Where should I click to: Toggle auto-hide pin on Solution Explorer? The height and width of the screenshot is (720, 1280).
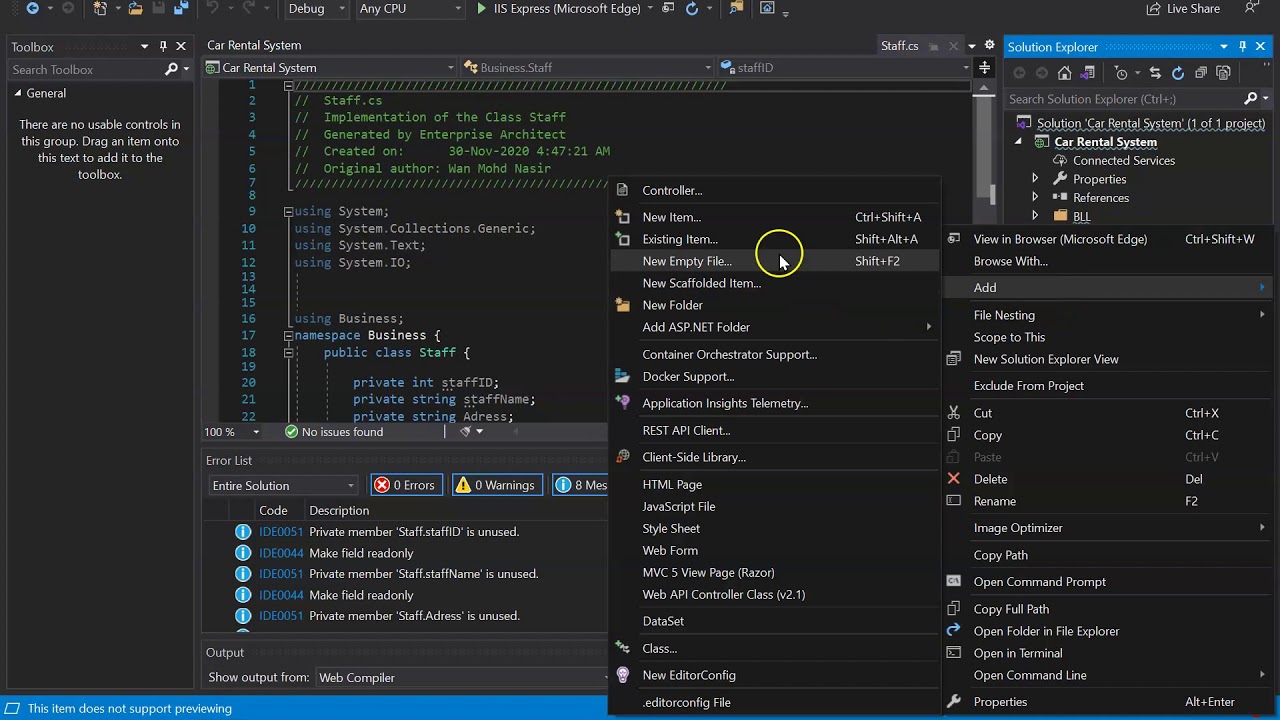pyautogui.click(x=1243, y=46)
